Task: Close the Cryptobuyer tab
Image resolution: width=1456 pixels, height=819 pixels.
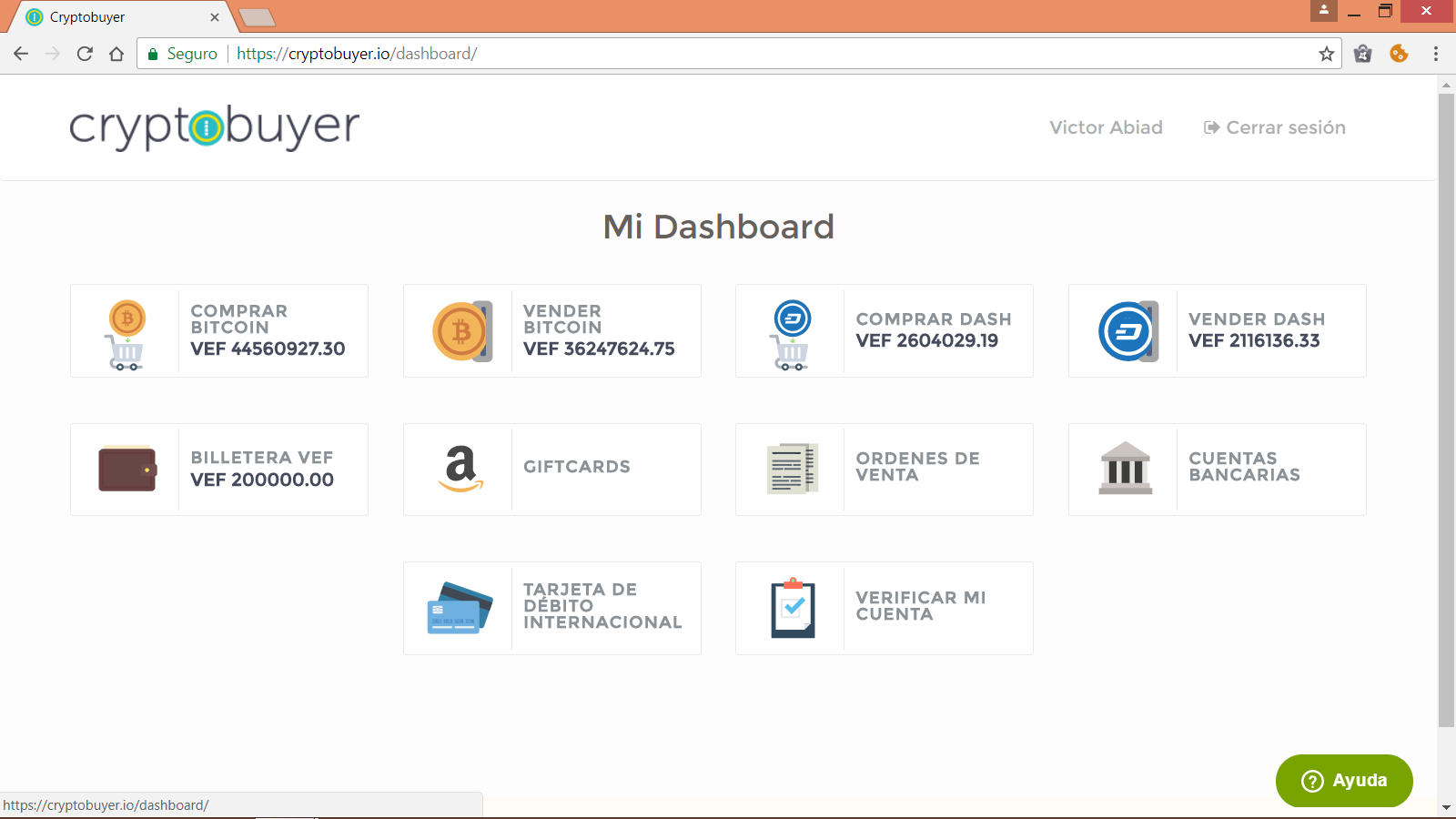Action: (215, 17)
